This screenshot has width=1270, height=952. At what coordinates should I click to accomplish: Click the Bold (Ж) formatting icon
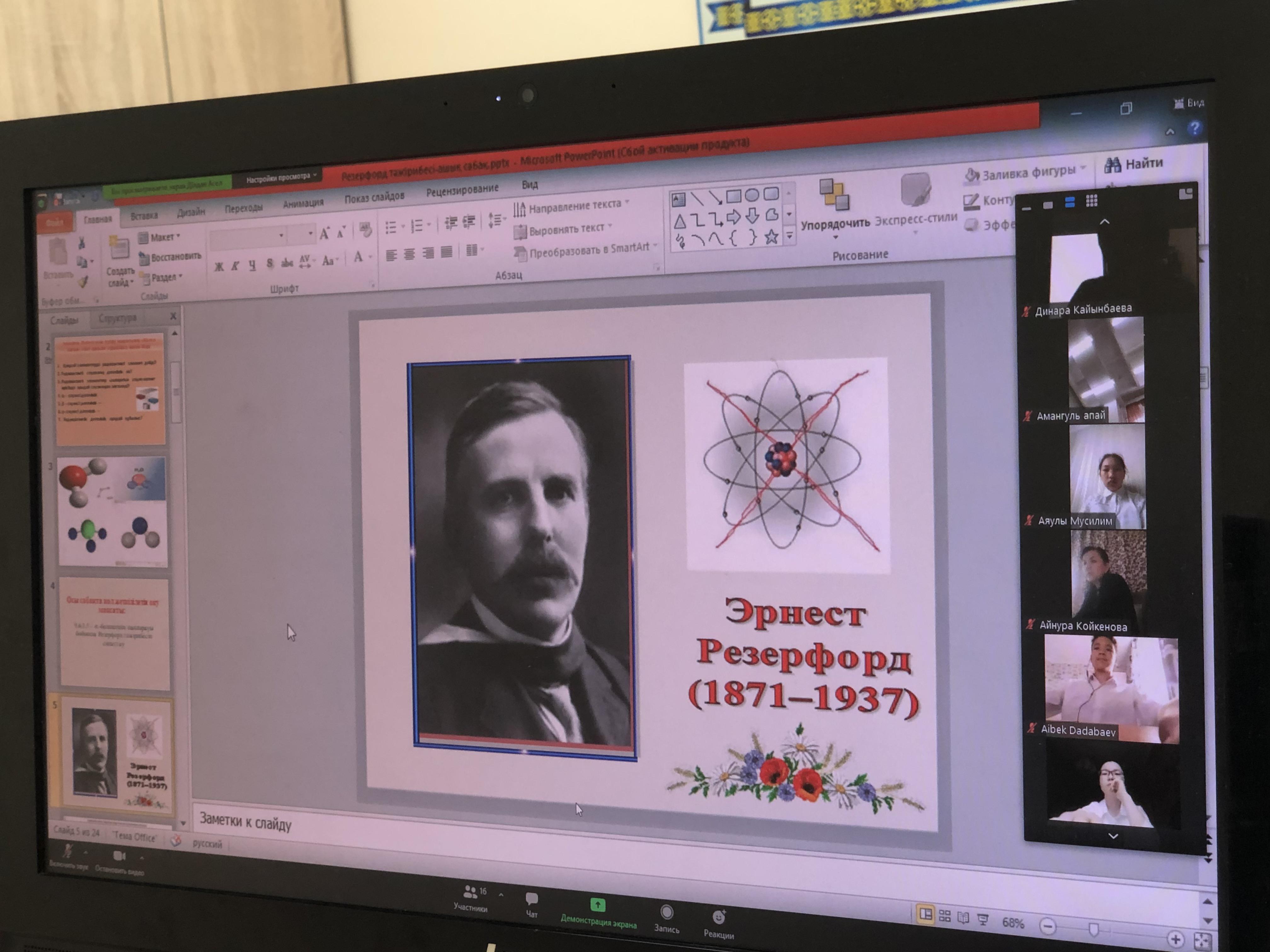coord(219,267)
